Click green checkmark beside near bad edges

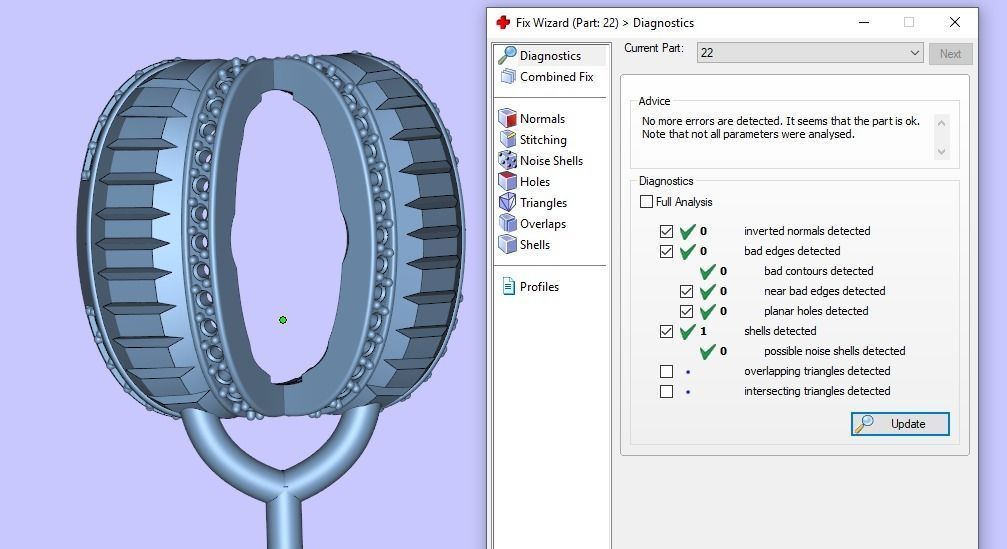tap(707, 291)
